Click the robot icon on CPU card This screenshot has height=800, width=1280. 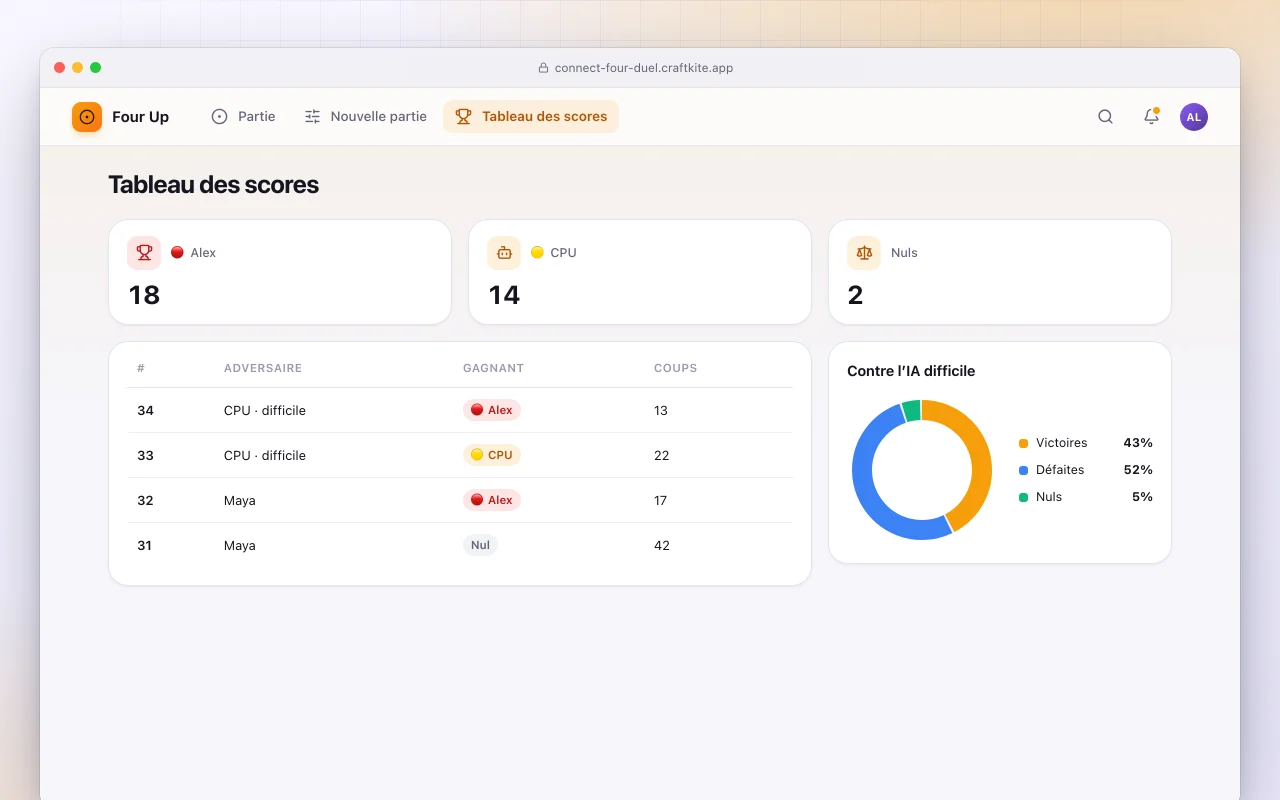point(504,253)
